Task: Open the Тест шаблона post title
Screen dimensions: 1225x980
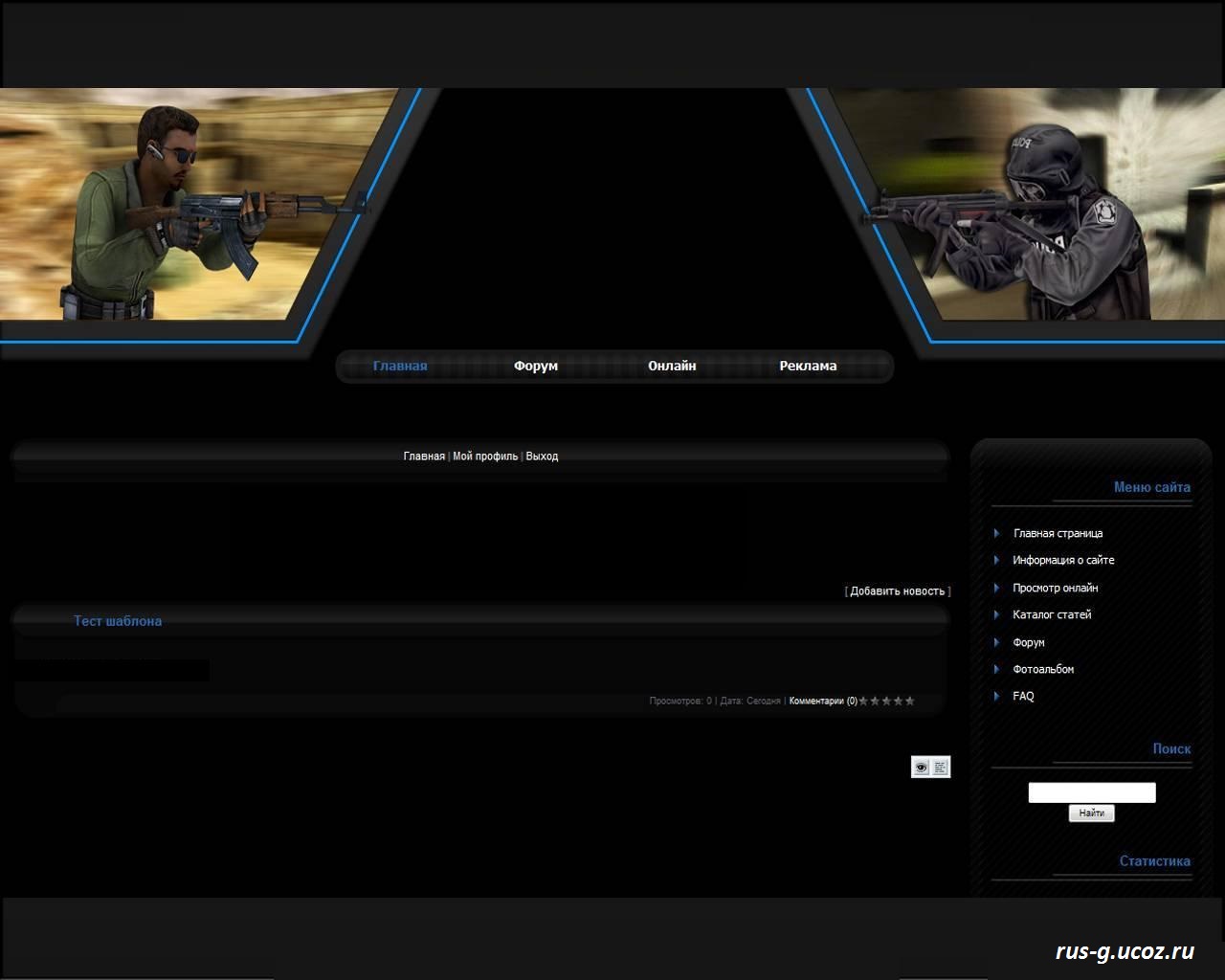Action: 118,621
